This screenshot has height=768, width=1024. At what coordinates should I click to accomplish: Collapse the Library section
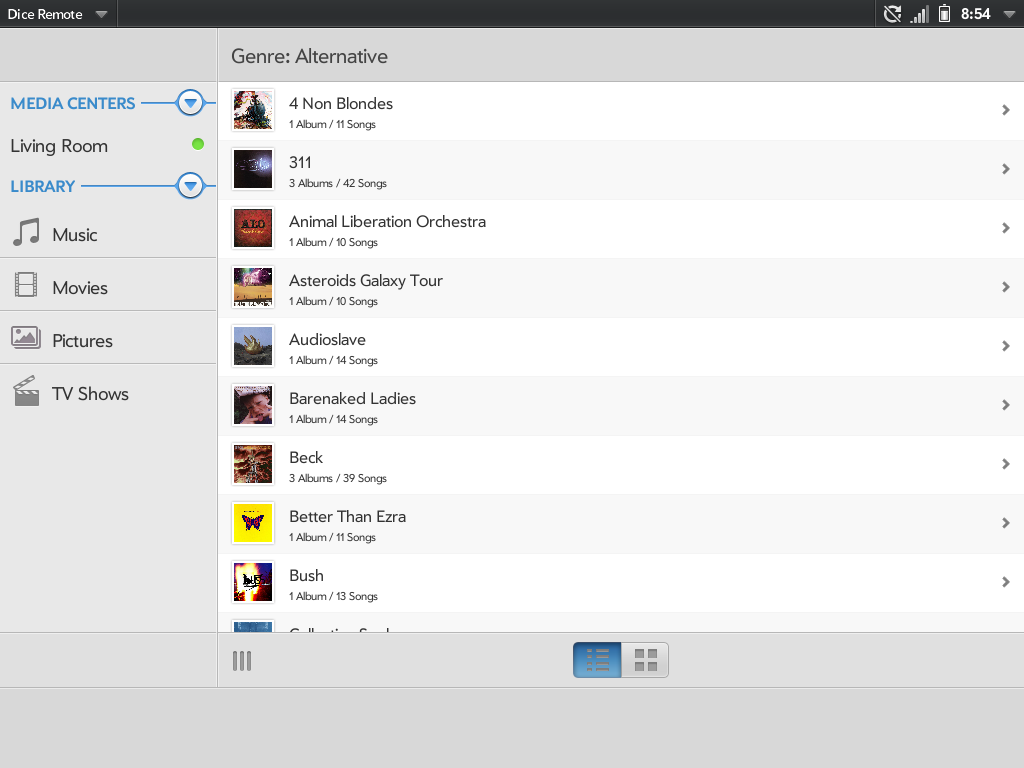point(190,186)
